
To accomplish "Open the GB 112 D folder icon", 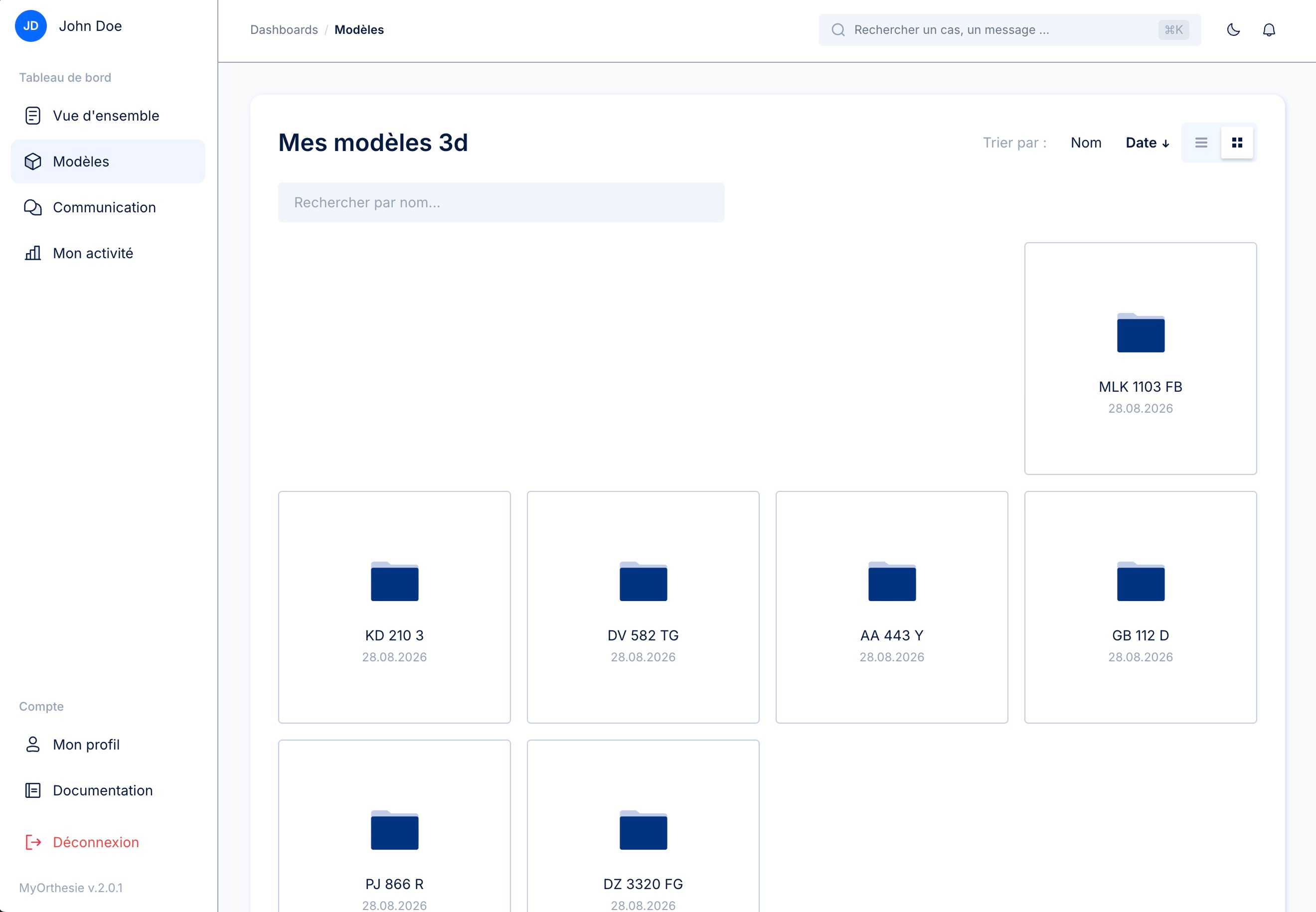I will pos(1141,581).
